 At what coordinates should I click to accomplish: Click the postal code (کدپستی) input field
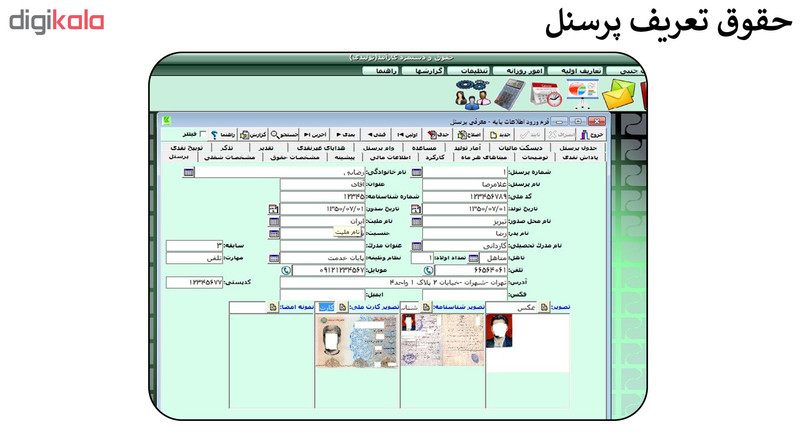click(x=195, y=282)
